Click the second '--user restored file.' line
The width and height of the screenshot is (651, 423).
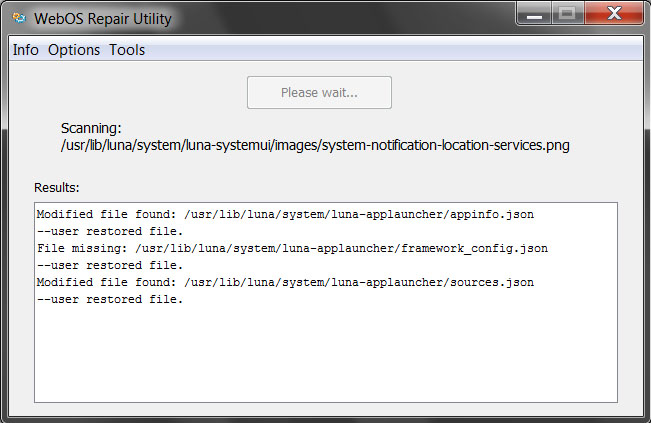tap(110, 265)
